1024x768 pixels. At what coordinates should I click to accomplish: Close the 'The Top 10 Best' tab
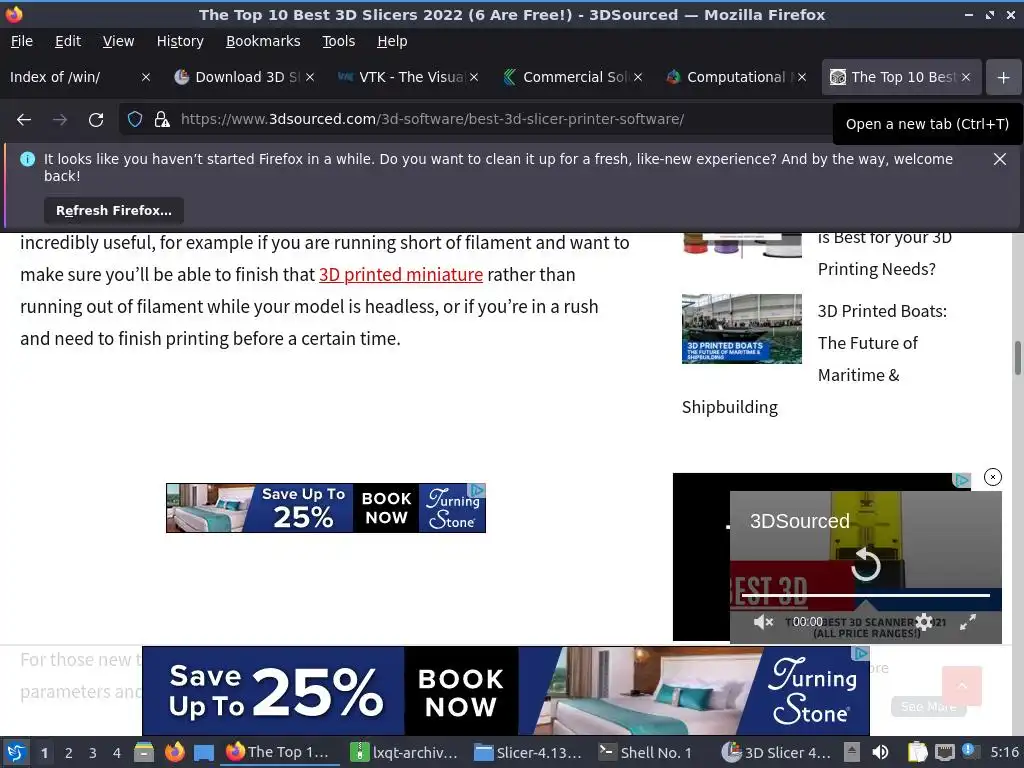click(x=966, y=77)
